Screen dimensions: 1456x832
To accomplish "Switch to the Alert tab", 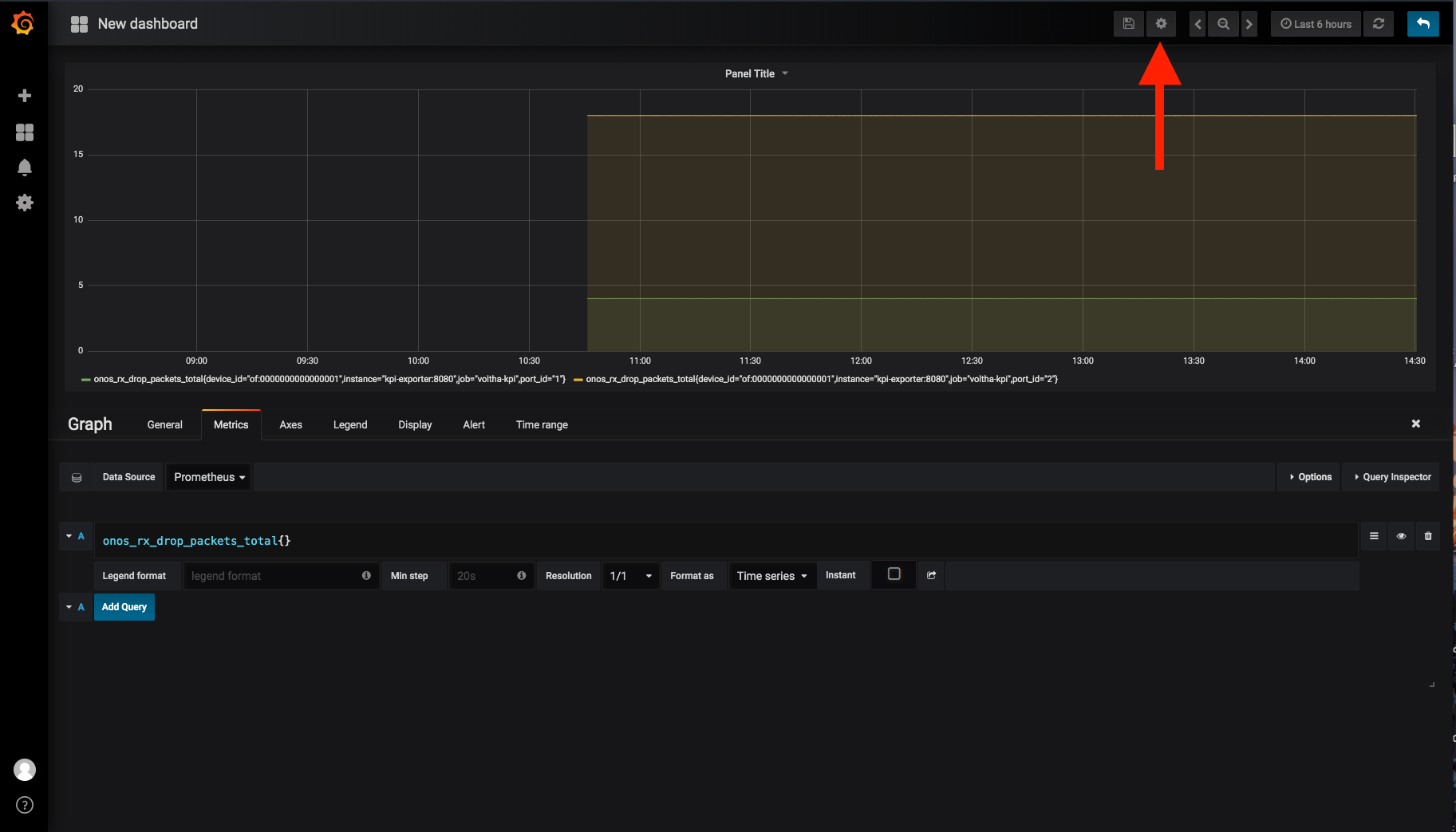I will coord(474,424).
